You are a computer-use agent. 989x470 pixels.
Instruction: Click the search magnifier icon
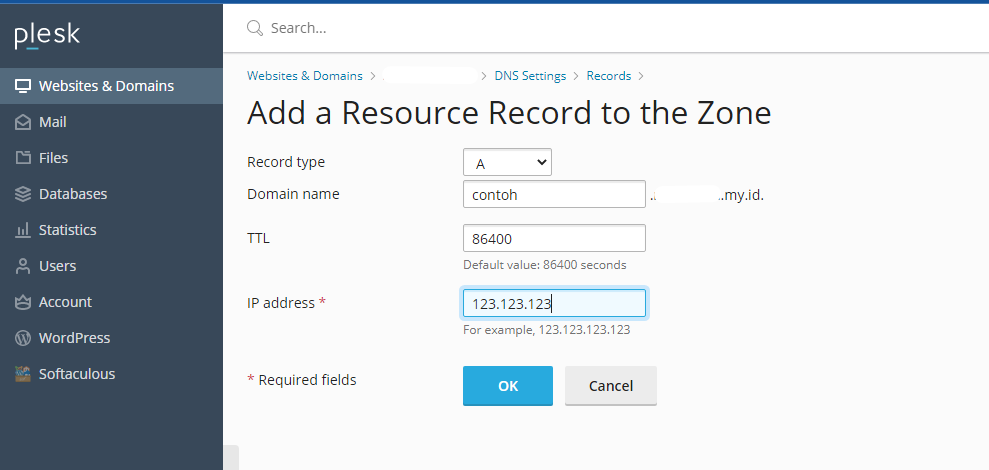[256, 28]
